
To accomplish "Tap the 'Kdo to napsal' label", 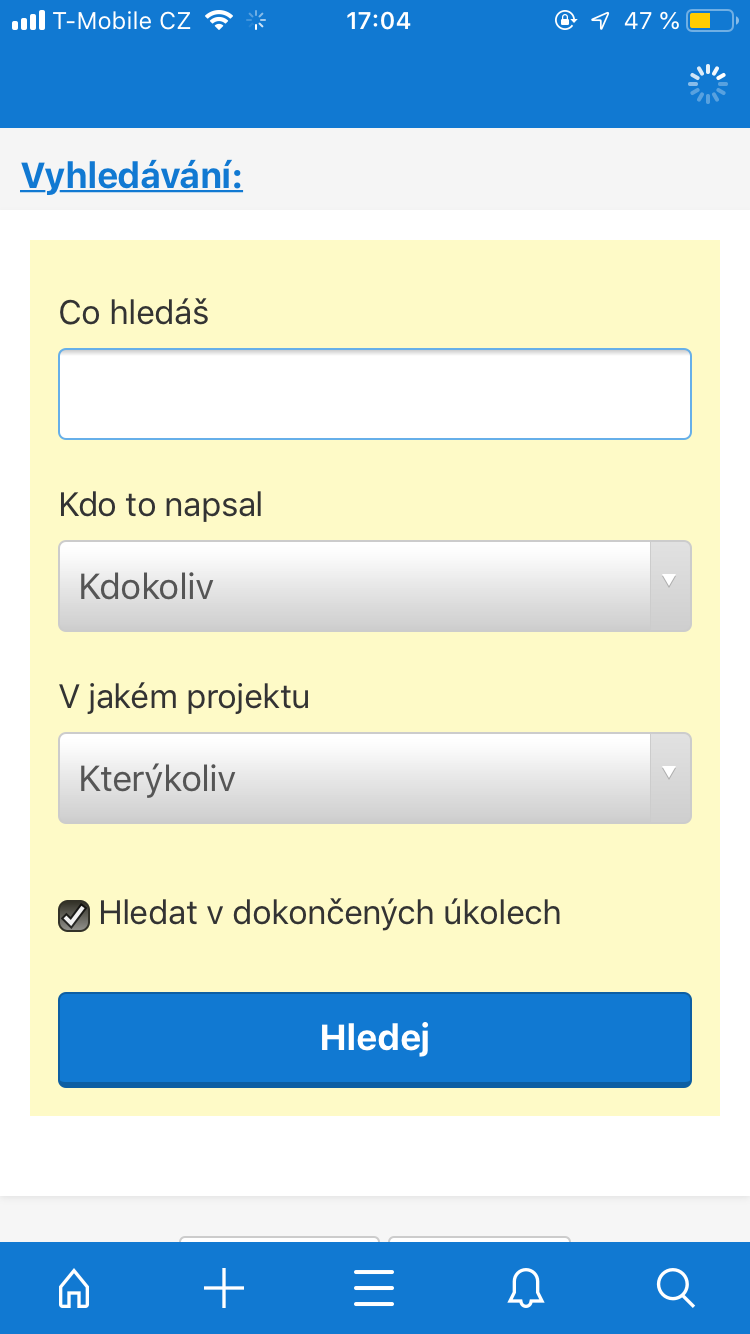I will point(161,505).
